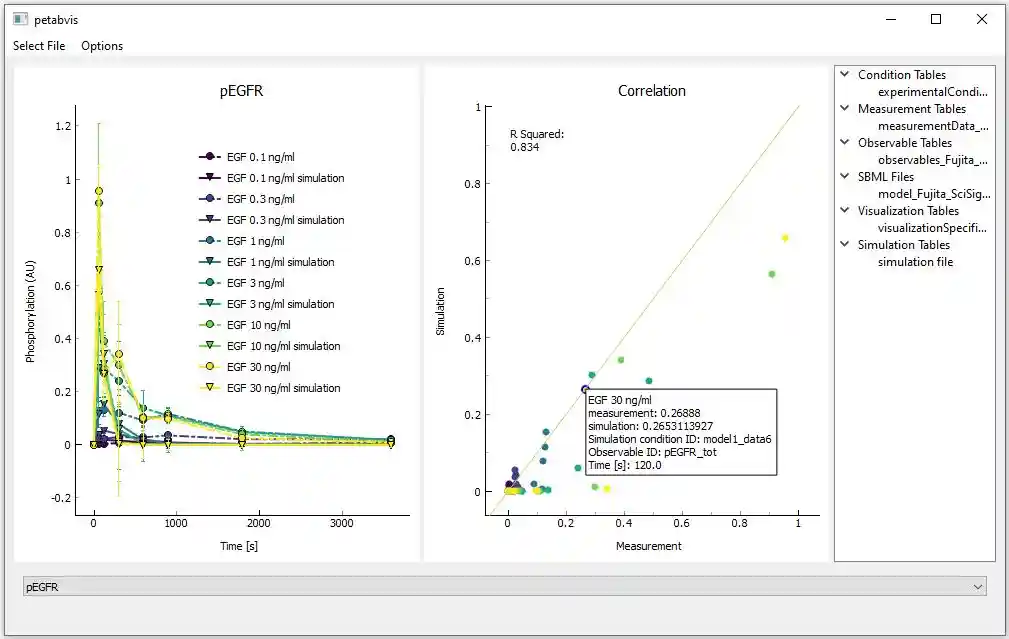Select the measurementData_... file entry
The image size is (1009, 639).
(x=933, y=126)
